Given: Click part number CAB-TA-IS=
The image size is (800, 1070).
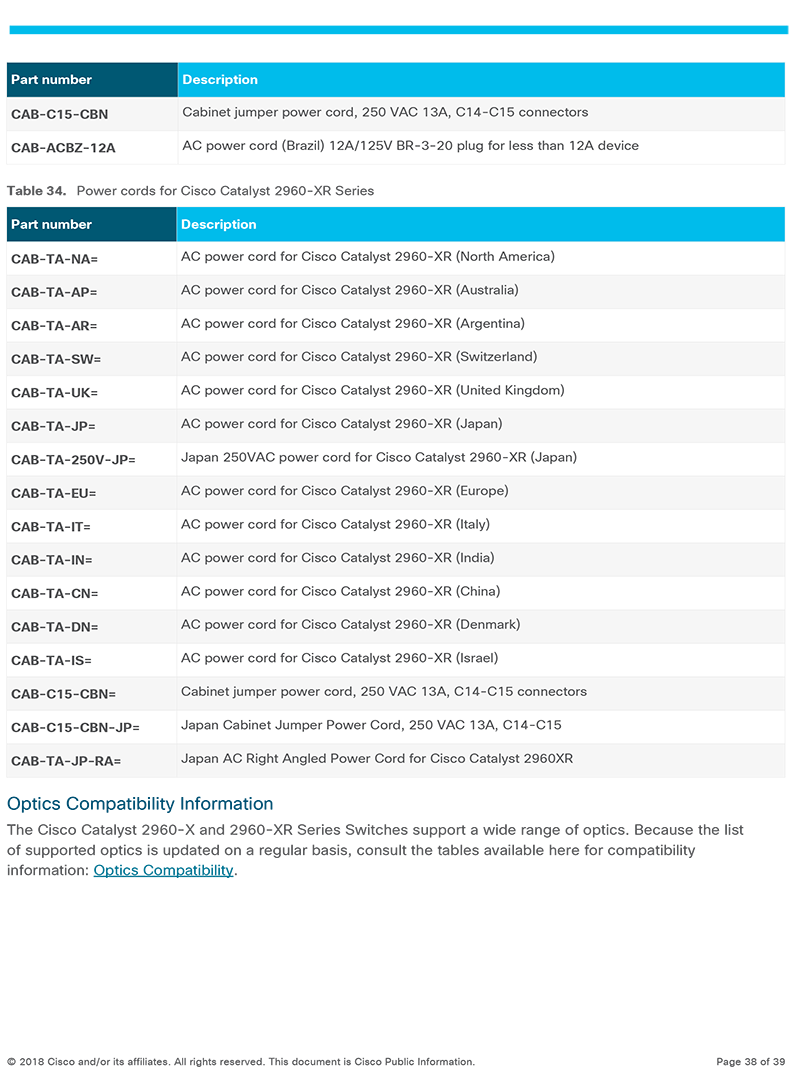Looking at the screenshot, I should coord(51,660).
